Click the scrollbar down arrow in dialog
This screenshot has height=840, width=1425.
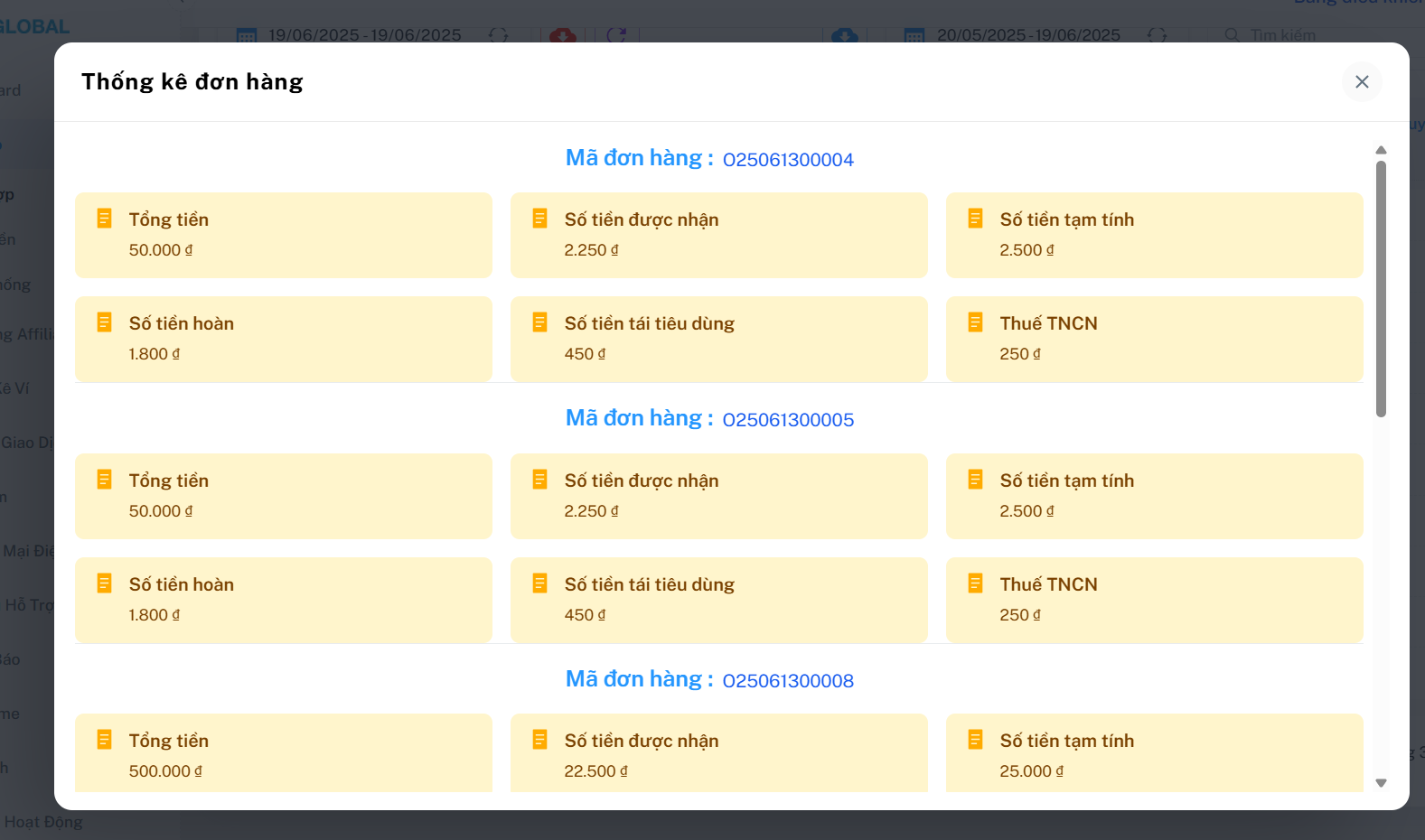1381,783
